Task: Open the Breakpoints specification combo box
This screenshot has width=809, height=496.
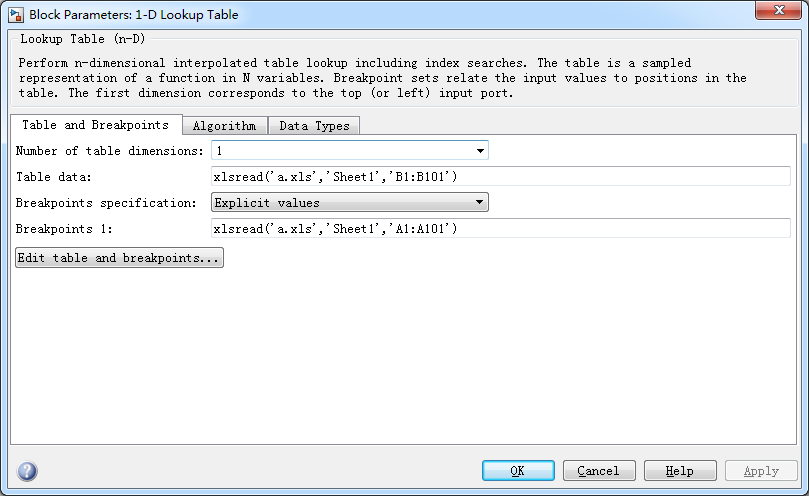Action: tap(349, 202)
